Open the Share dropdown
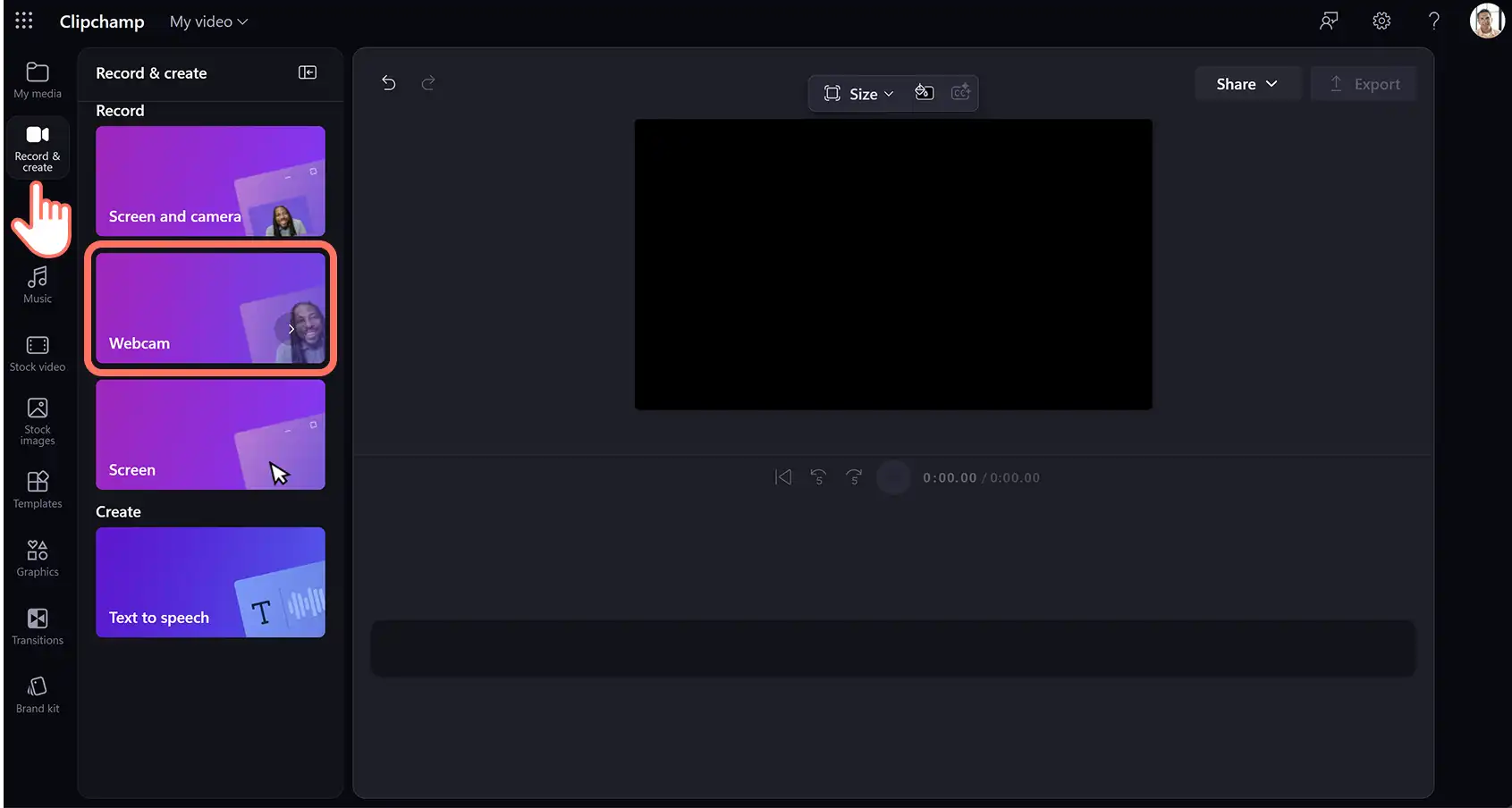The width and height of the screenshot is (1512, 808). (x=1247, y=84)
